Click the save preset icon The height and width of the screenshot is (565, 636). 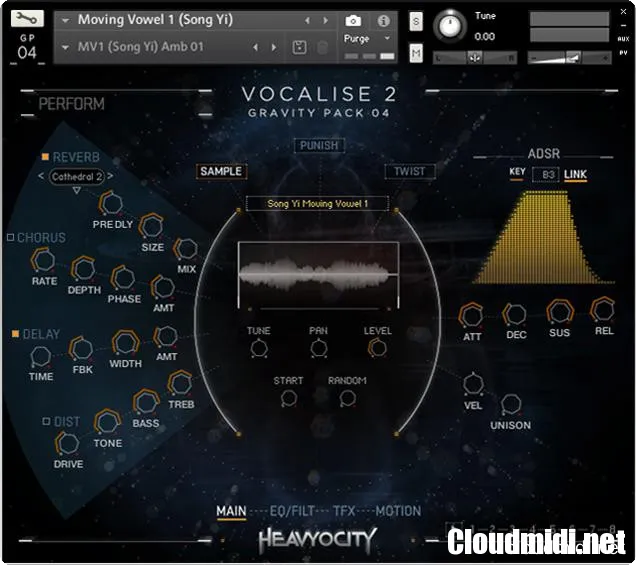click(x=299, y=47)
